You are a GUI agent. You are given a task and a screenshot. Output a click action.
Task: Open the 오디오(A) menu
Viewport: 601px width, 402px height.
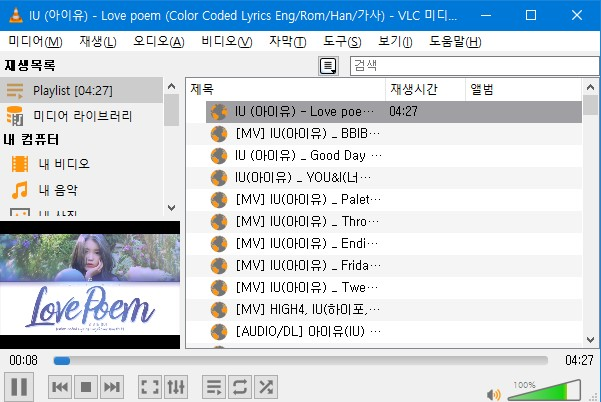tap(159, 41)
